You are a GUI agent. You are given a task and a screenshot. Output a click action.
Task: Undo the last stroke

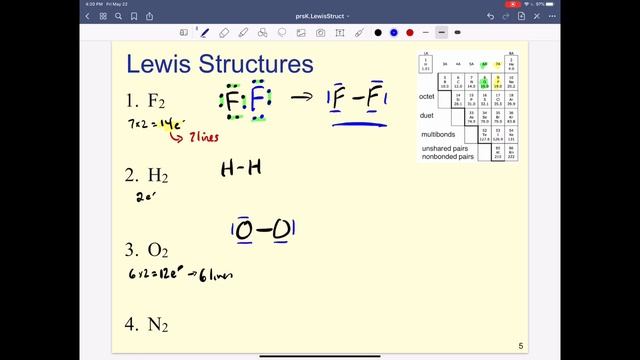tap(490, 16)
